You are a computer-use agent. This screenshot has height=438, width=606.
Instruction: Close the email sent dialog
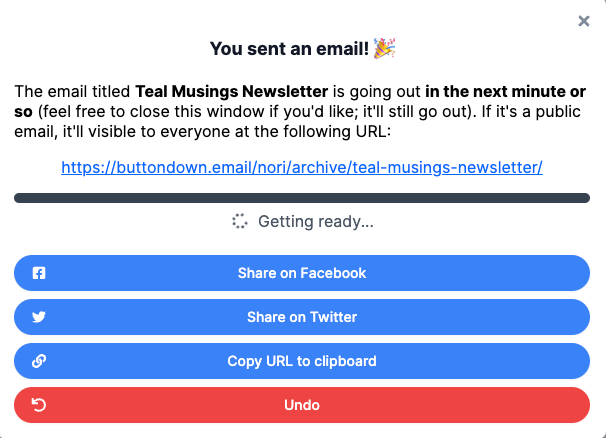(584, 21)
